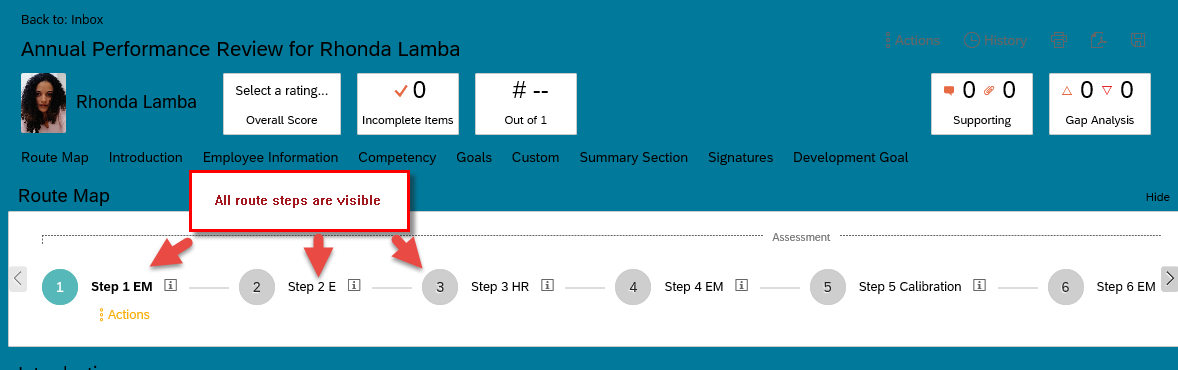
Task: Go to the Development Goal tab
Action: pyautogui.click(x=850, y=158)
